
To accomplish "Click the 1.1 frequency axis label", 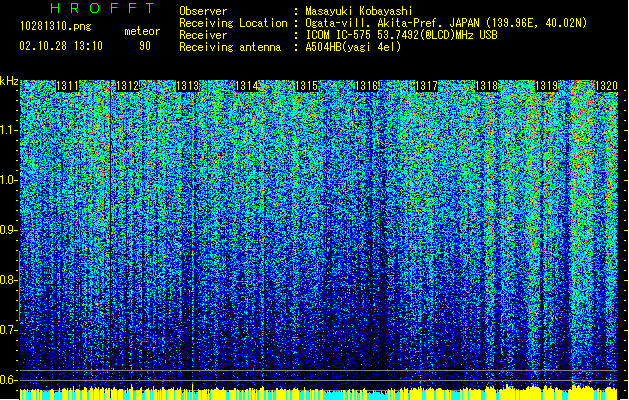I will point(9,130).
